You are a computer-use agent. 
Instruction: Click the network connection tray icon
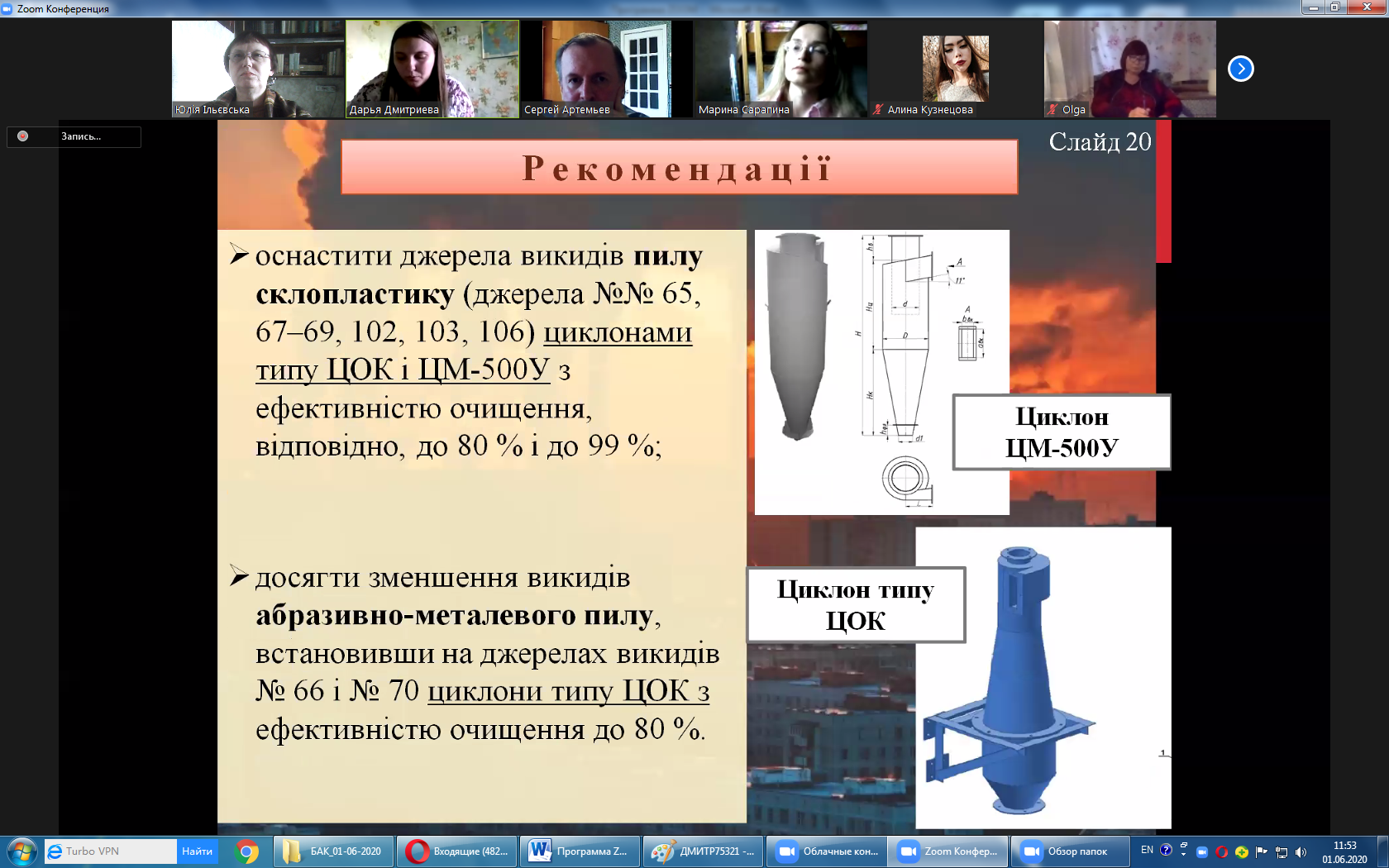click(x=1282, y=851)
